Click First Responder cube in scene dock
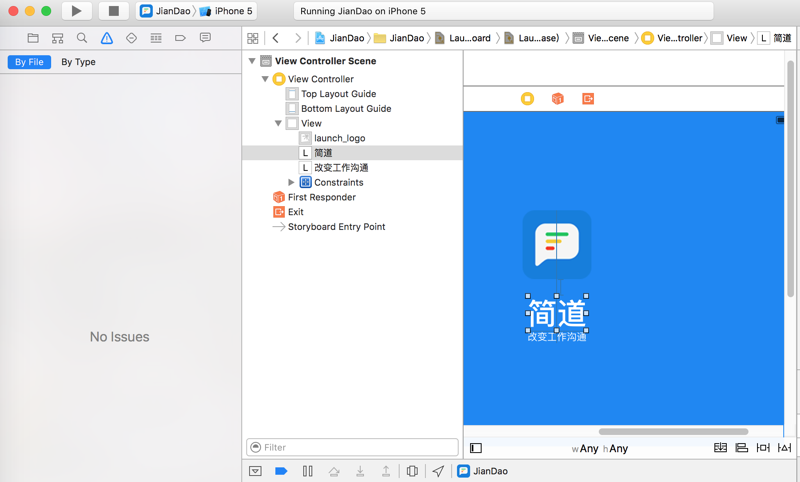The image size is (800, 482). click(558, 98)
